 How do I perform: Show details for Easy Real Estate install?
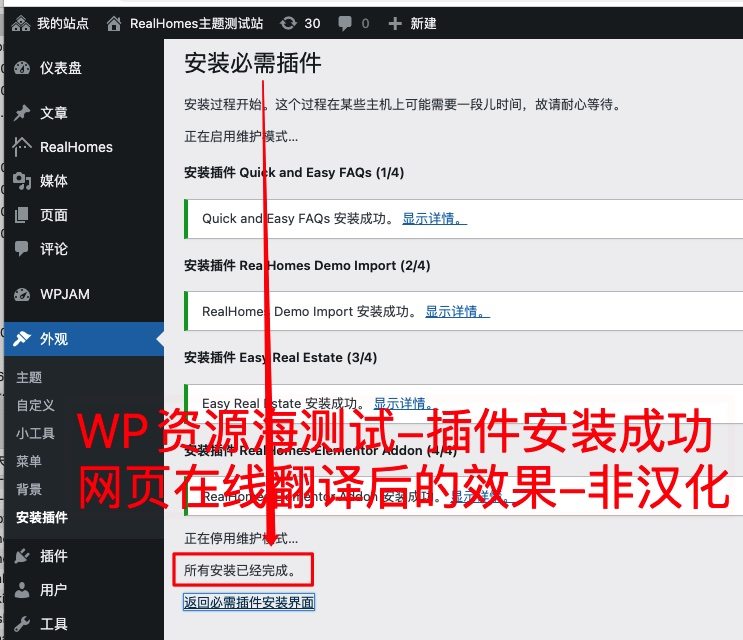(x=405, y=404)
